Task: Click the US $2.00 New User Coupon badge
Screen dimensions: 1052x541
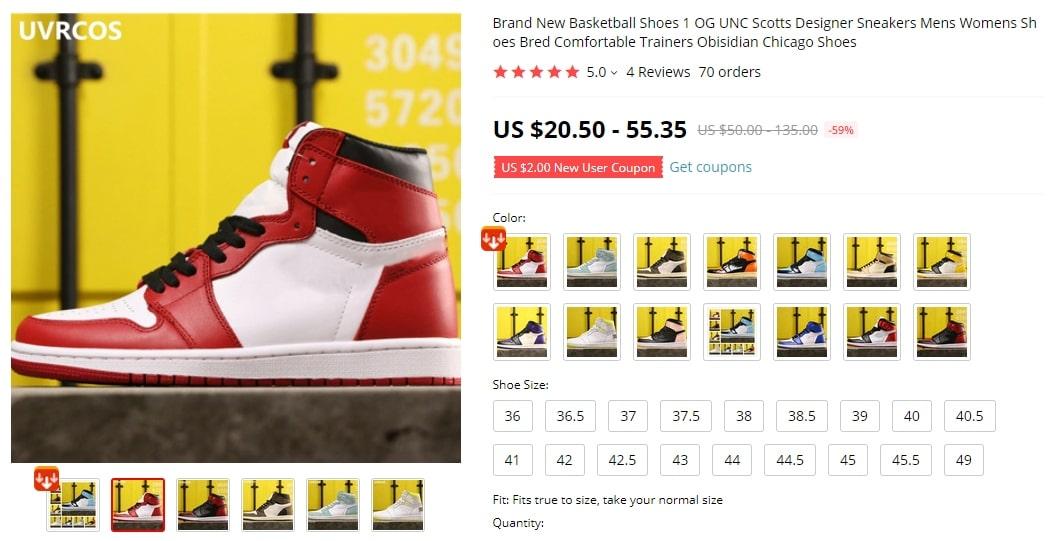Action: (x=578, y=168)
